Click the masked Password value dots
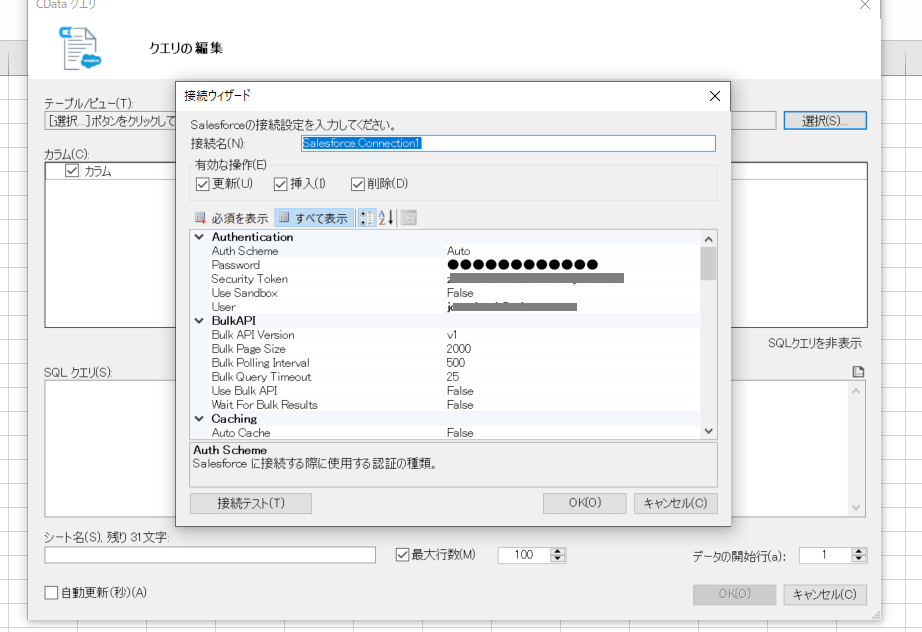This screenshot has width=922, height=632. pyautogui.click(x=523, y=265)
